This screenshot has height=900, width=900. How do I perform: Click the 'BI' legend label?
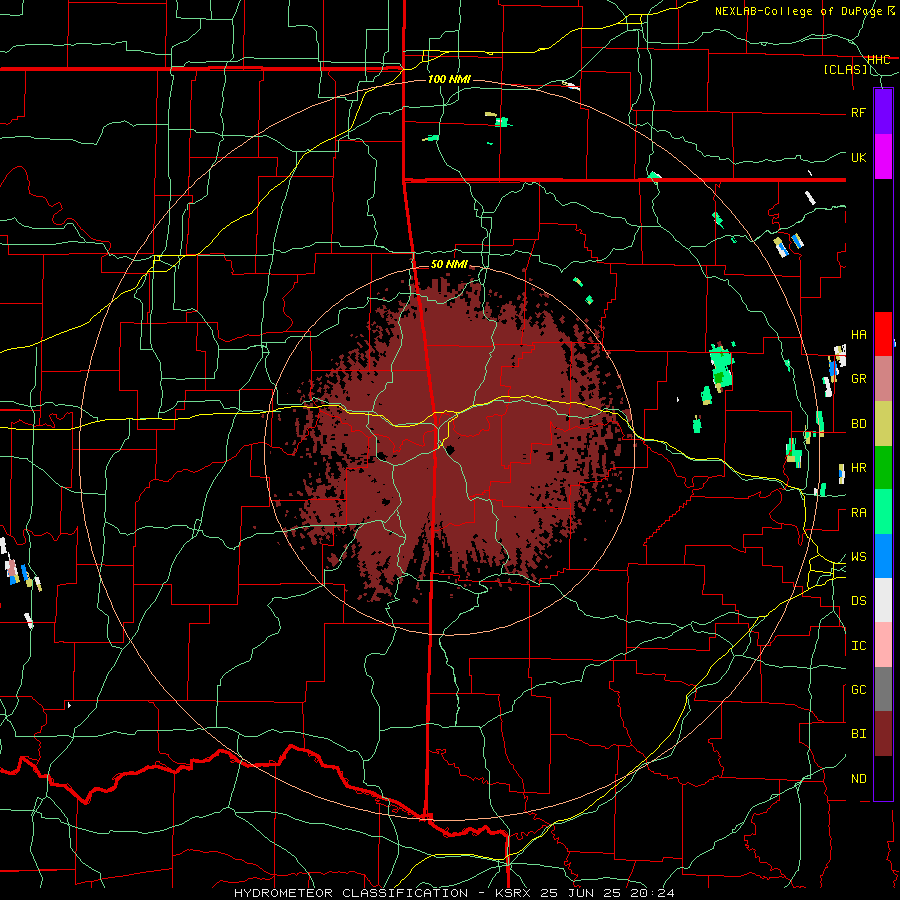858,734
